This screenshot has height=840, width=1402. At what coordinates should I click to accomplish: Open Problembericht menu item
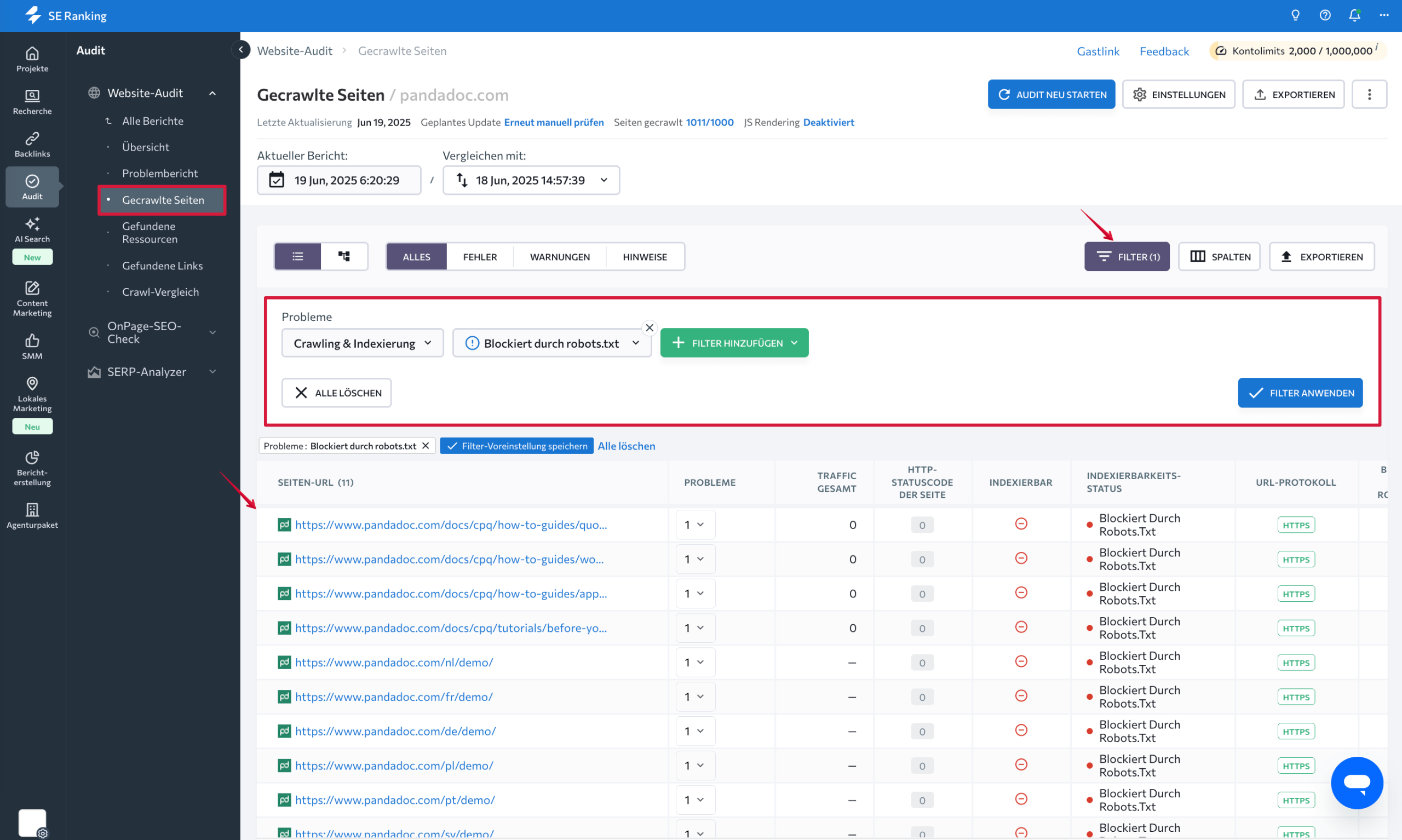[x=159, y=173]
